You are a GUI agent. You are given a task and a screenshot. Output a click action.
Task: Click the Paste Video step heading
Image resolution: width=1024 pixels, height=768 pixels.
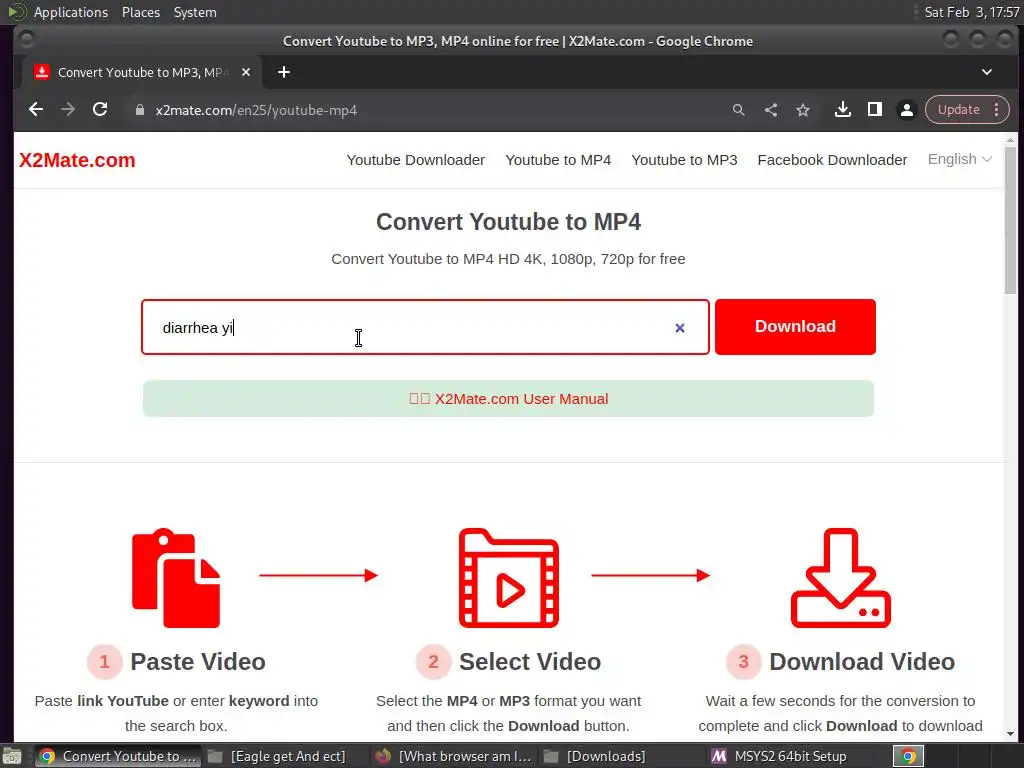point(198,662)
